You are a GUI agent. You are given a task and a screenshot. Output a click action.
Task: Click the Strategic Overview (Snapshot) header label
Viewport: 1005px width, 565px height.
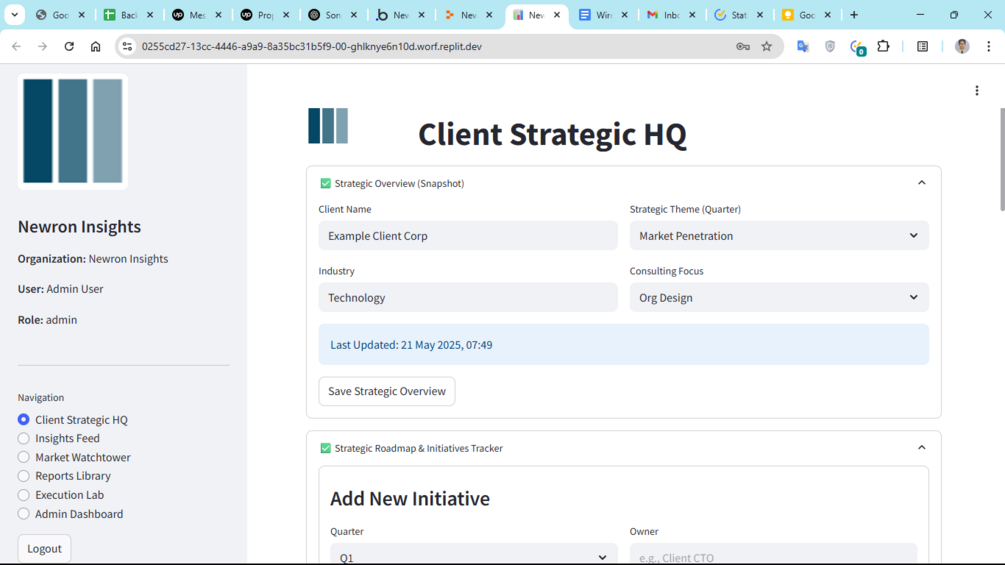pyautogui.click(x=399, y=183)
